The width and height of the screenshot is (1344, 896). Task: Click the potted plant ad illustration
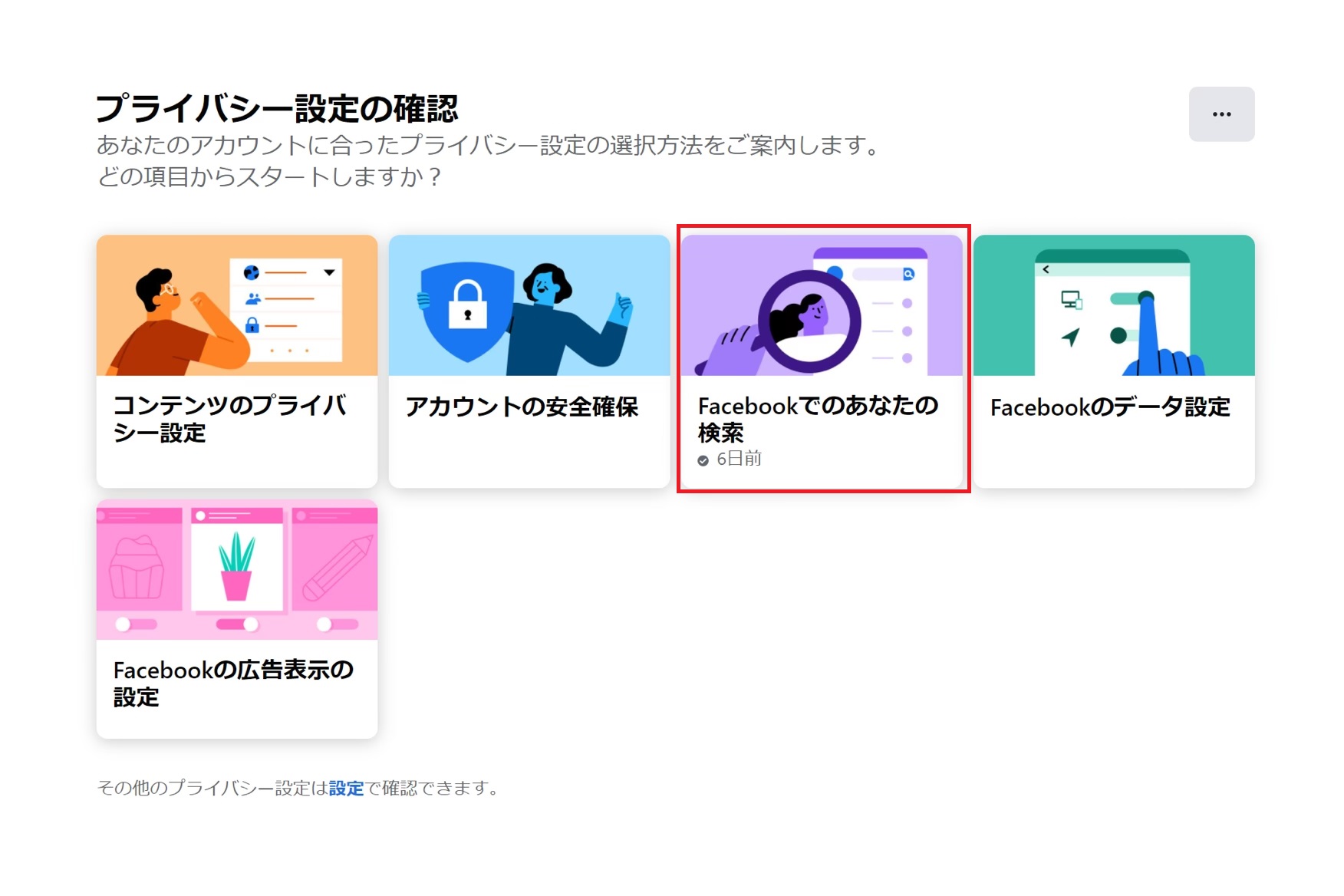(237, 569)
